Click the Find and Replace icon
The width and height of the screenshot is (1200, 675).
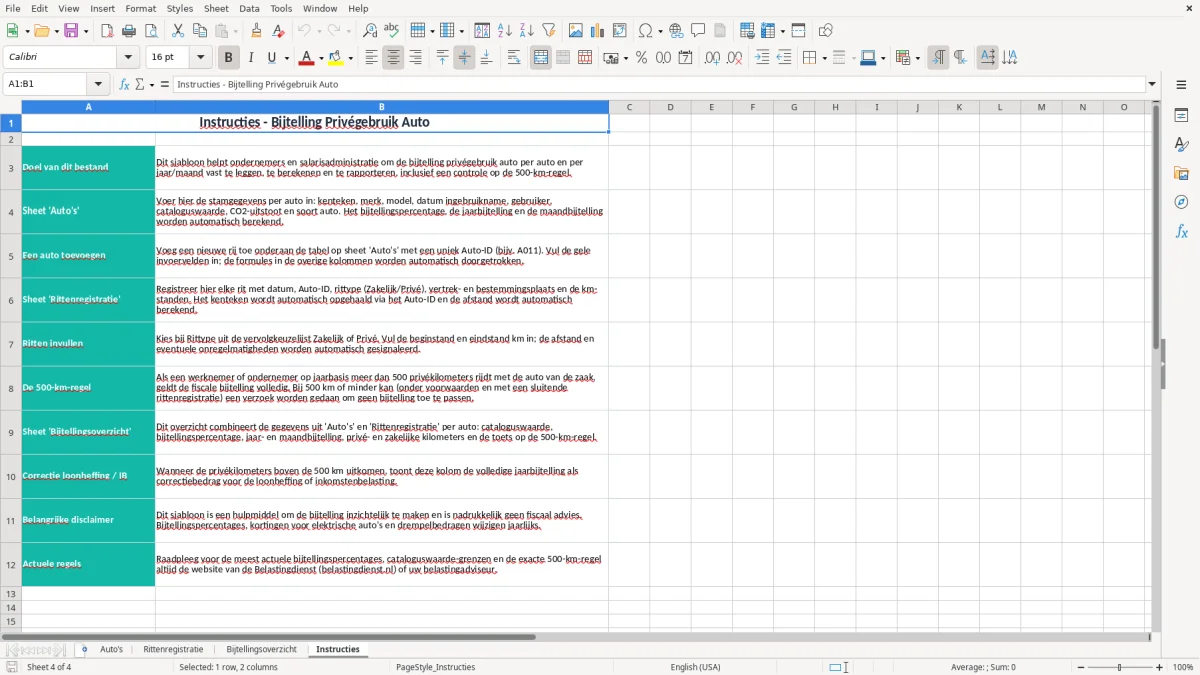[x=370, y=31]
